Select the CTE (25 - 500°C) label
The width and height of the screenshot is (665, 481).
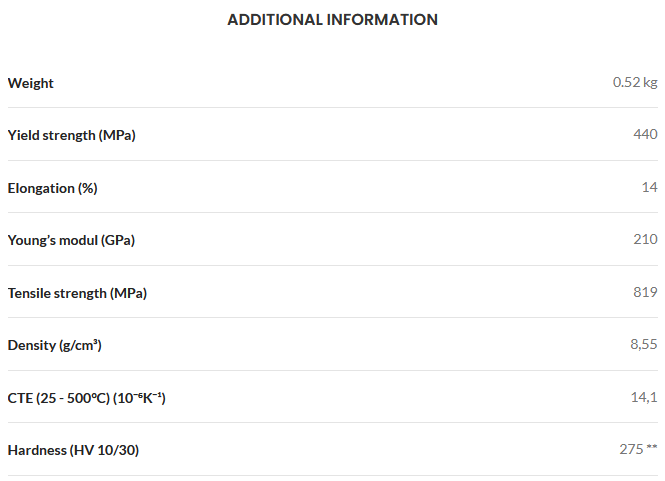[x=87, y=398]
